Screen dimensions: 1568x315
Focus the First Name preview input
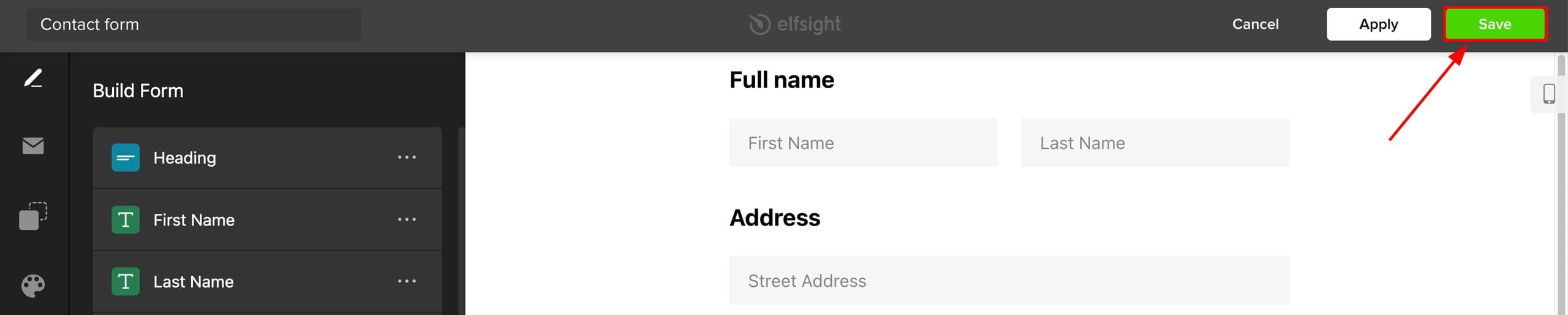tap(863, 143)
